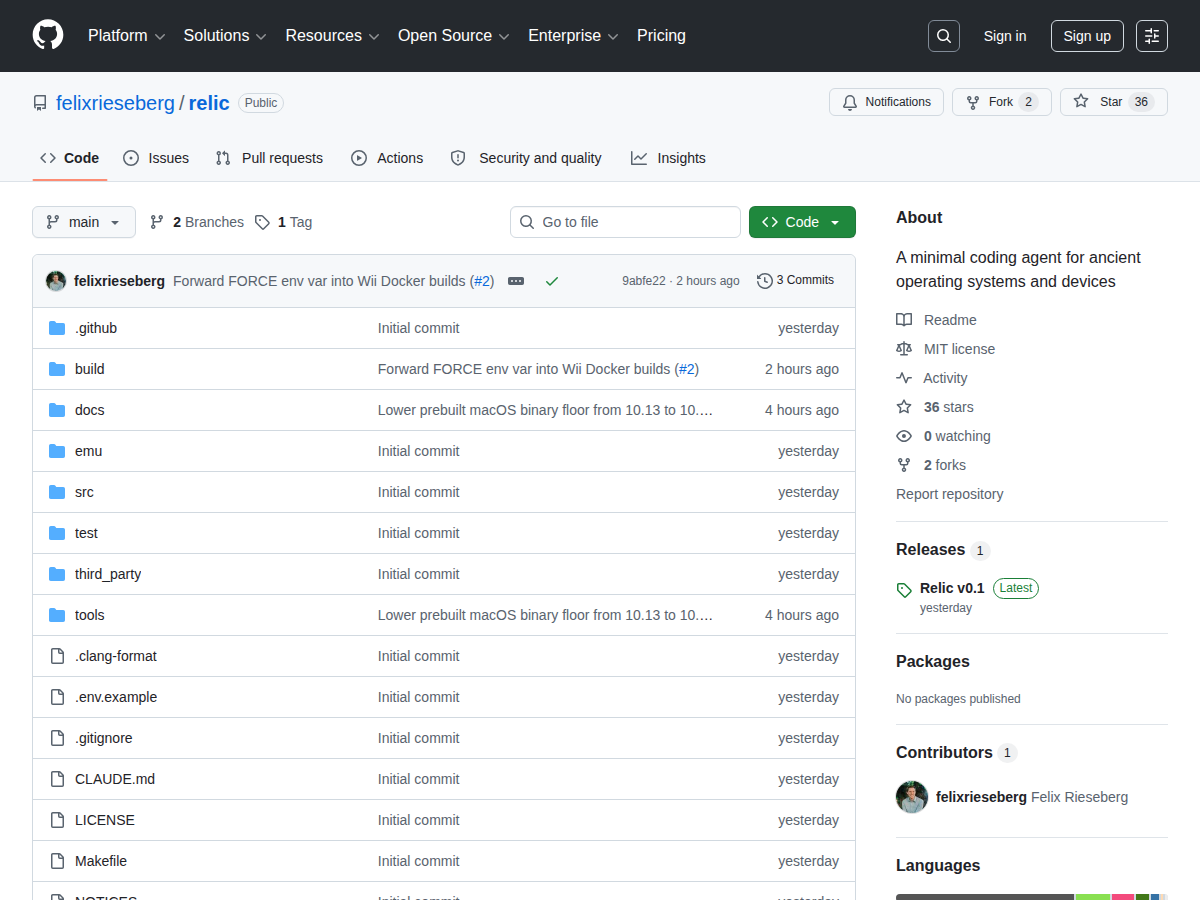Fork the repository
The height and width of the screenshot is (900, 1200).
pos(1001,102)
